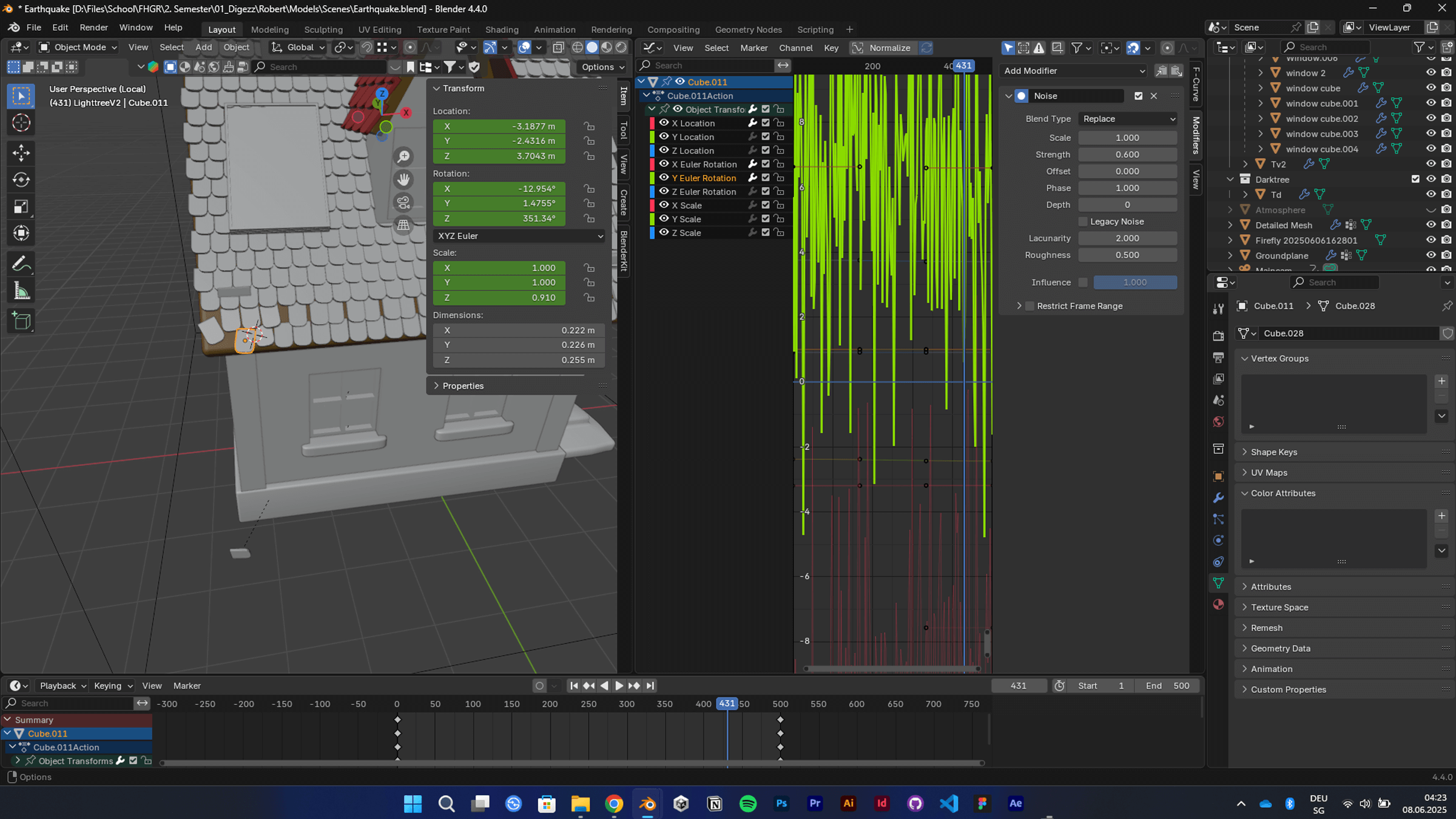1456x819 pixels.
Task: Switch to the Animation workspace tab
Action: point(554,29)
